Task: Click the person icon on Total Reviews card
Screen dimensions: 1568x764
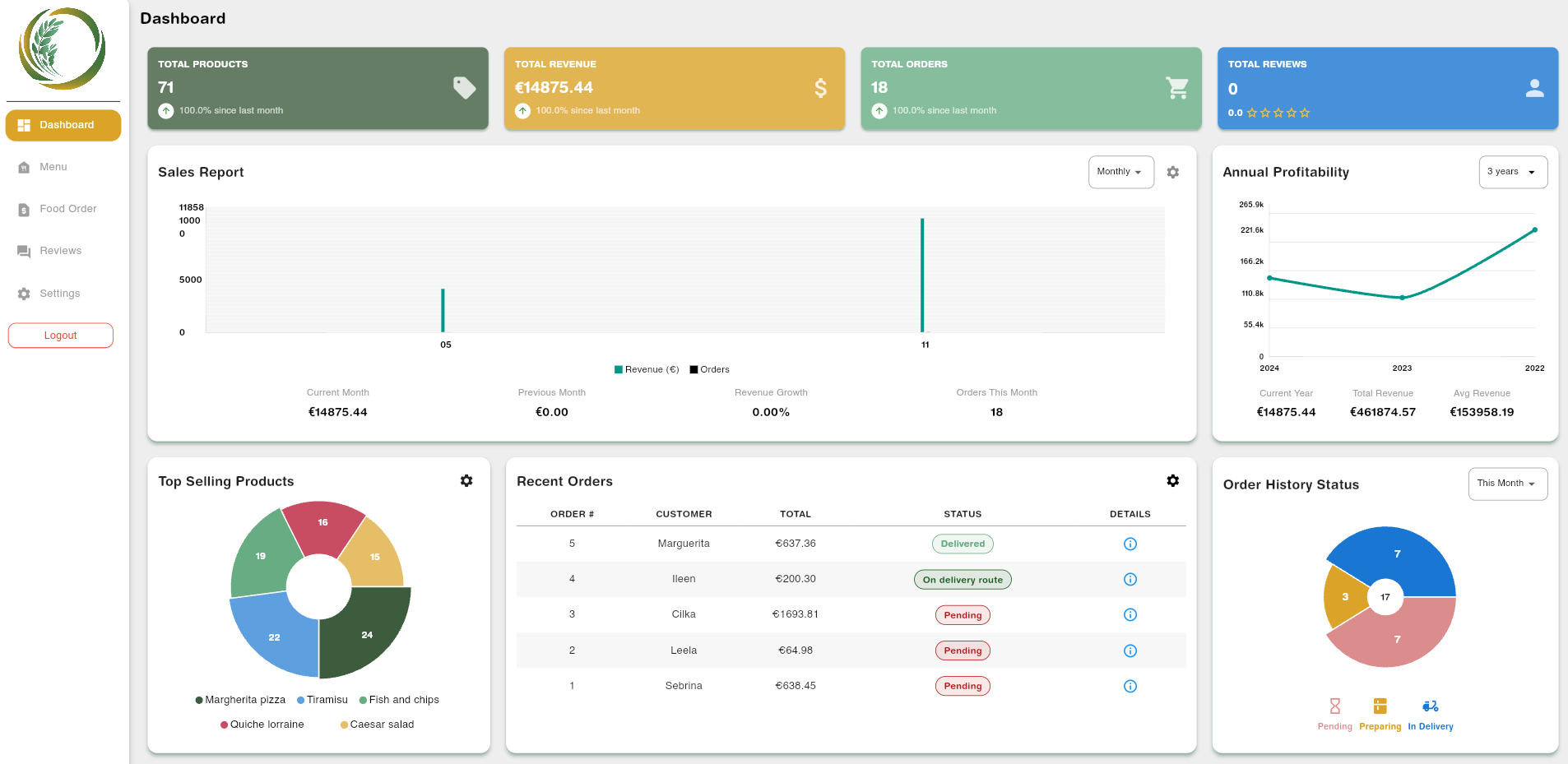Action: 1534,88
